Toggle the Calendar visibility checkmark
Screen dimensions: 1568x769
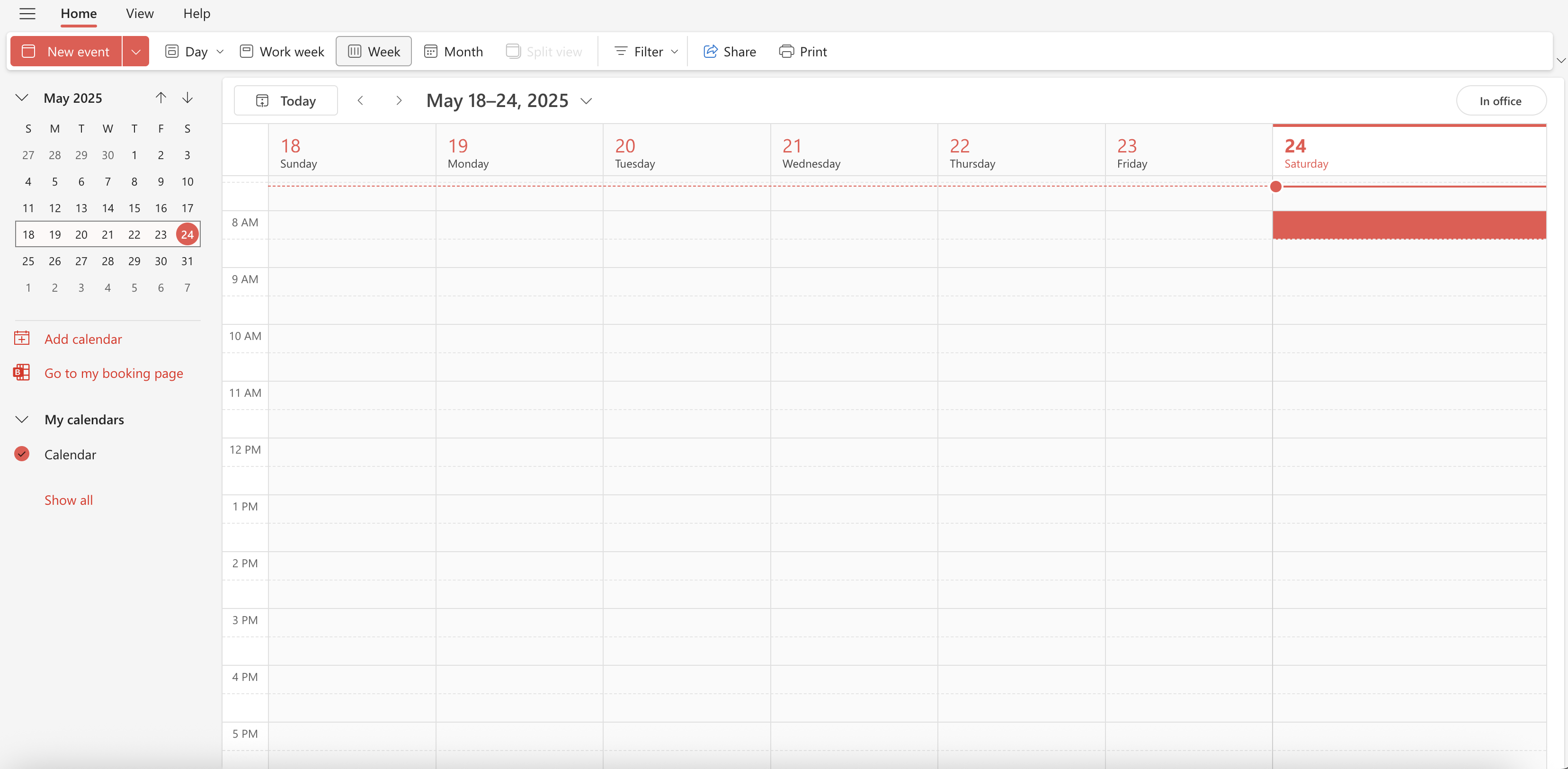pos(22,454)
